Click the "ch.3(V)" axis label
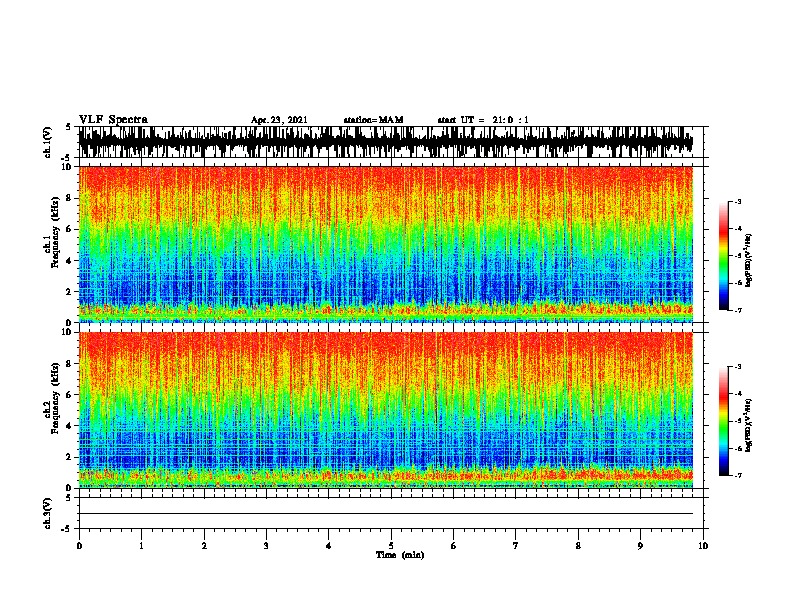Screen dimensions: 792x612 (x=48, y=513)
